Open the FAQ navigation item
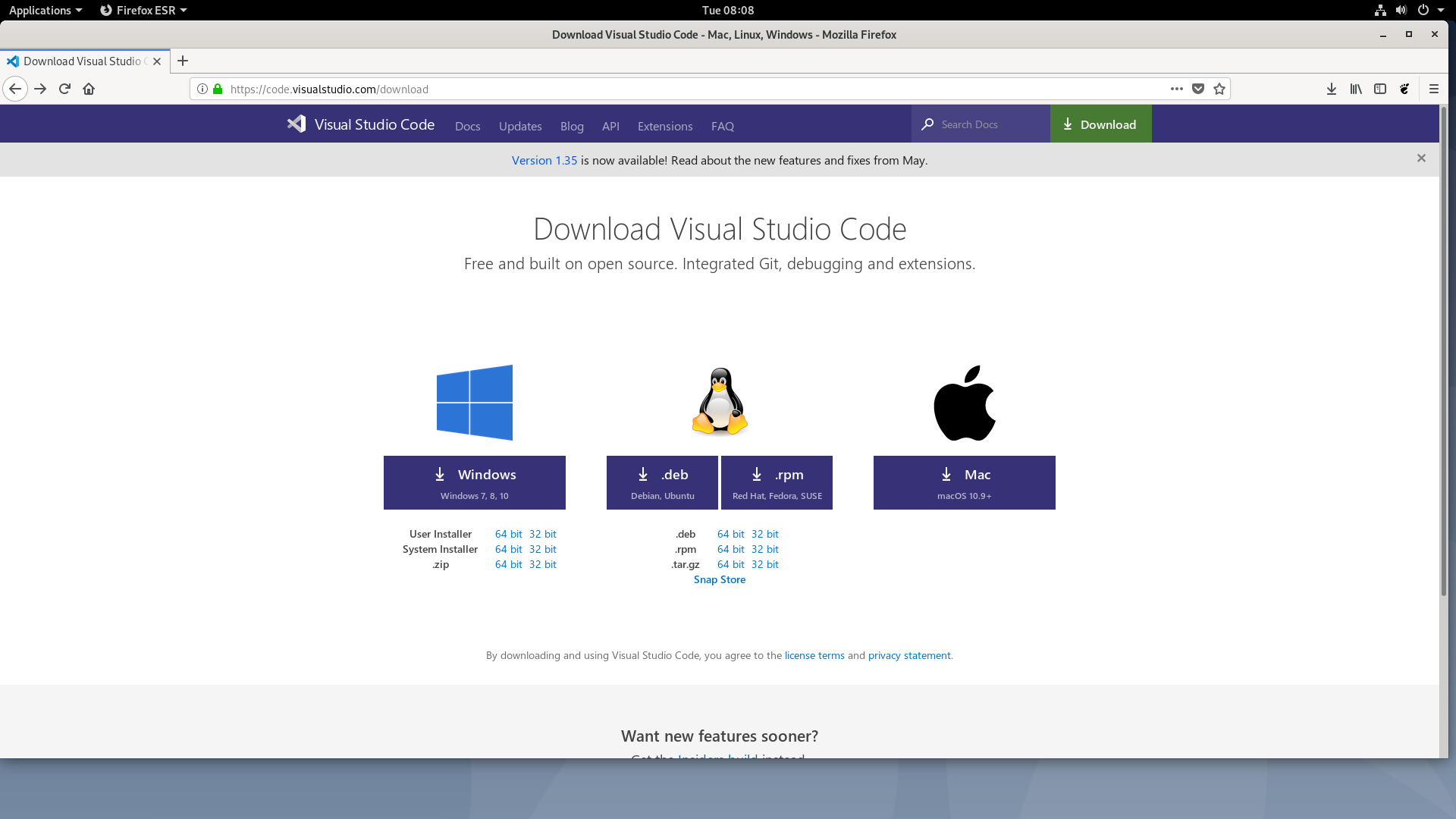 click(723, 126)
